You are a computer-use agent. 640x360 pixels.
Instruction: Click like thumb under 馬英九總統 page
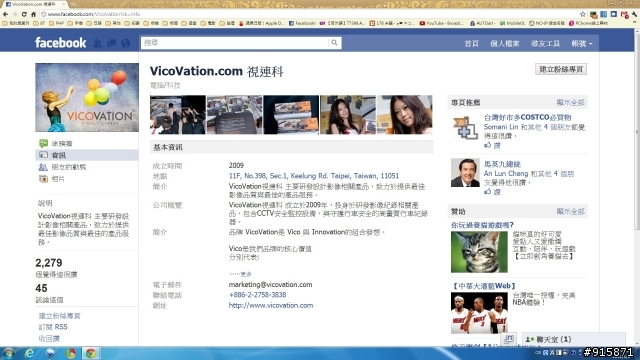pyautogui.click(x=487, y=191)
